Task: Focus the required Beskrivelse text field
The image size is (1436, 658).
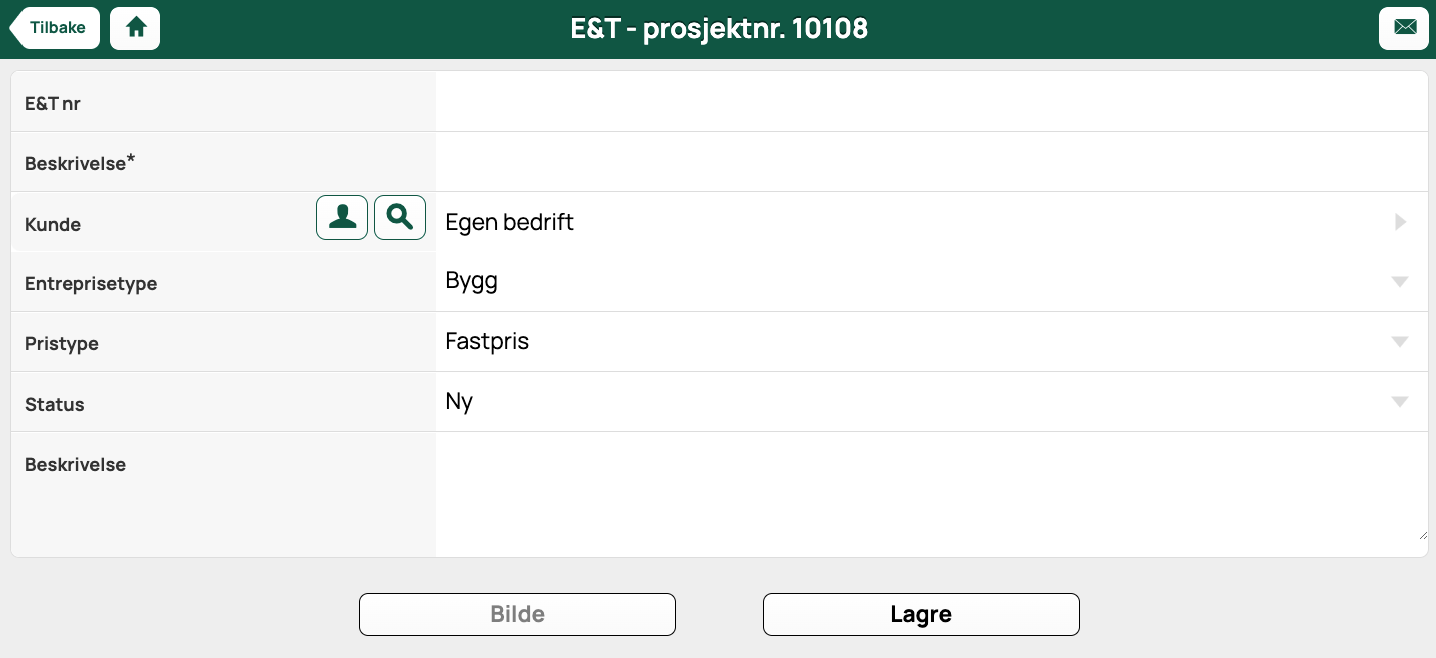Action: point(932,162)
